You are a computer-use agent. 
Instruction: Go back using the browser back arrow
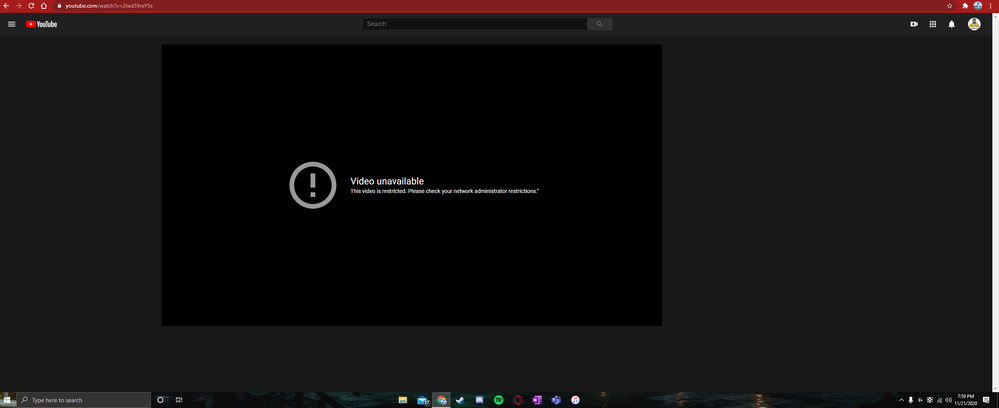click(x=6, y=6)
